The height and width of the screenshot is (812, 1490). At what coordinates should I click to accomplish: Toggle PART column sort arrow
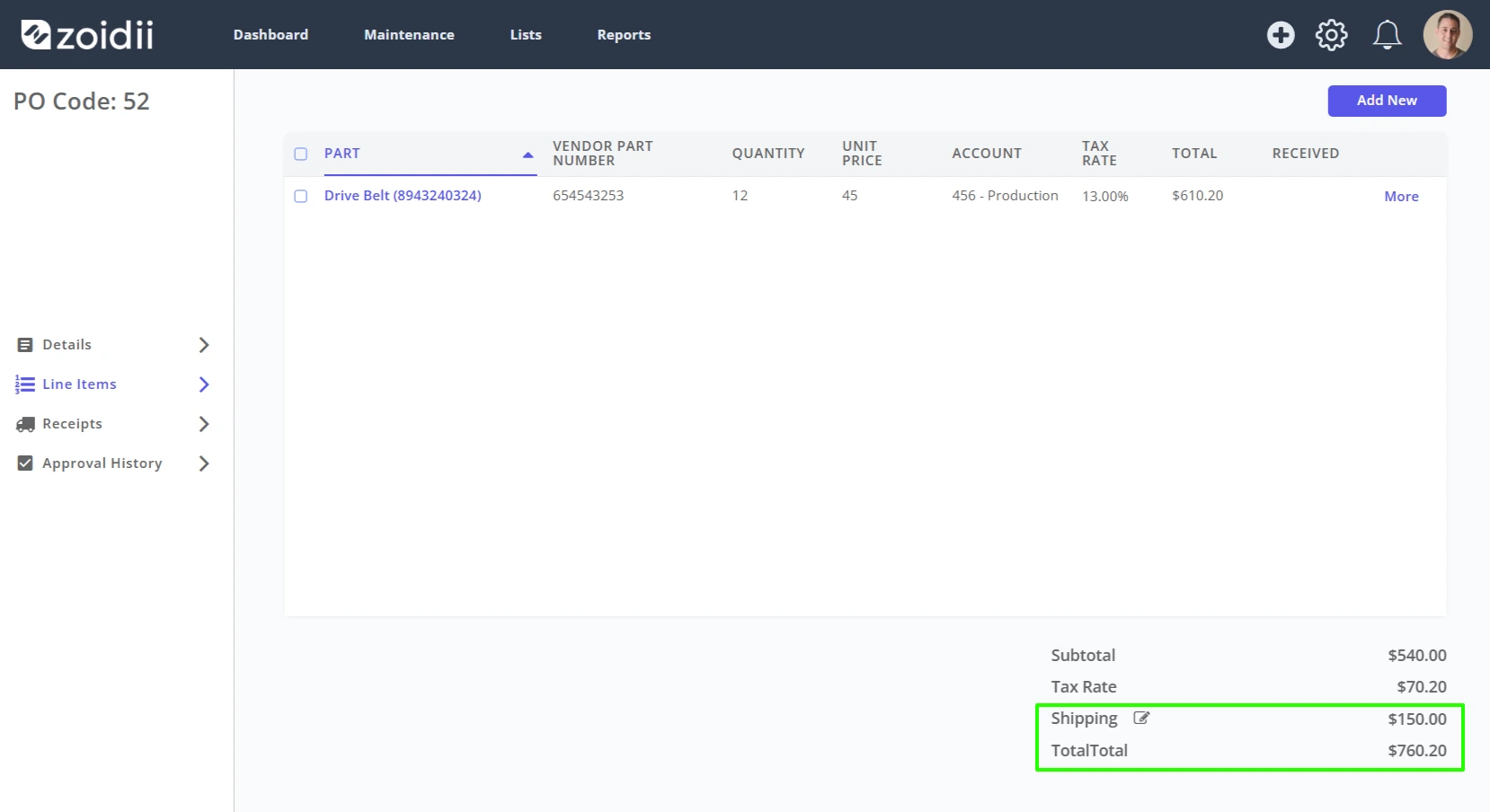point(528,154)
